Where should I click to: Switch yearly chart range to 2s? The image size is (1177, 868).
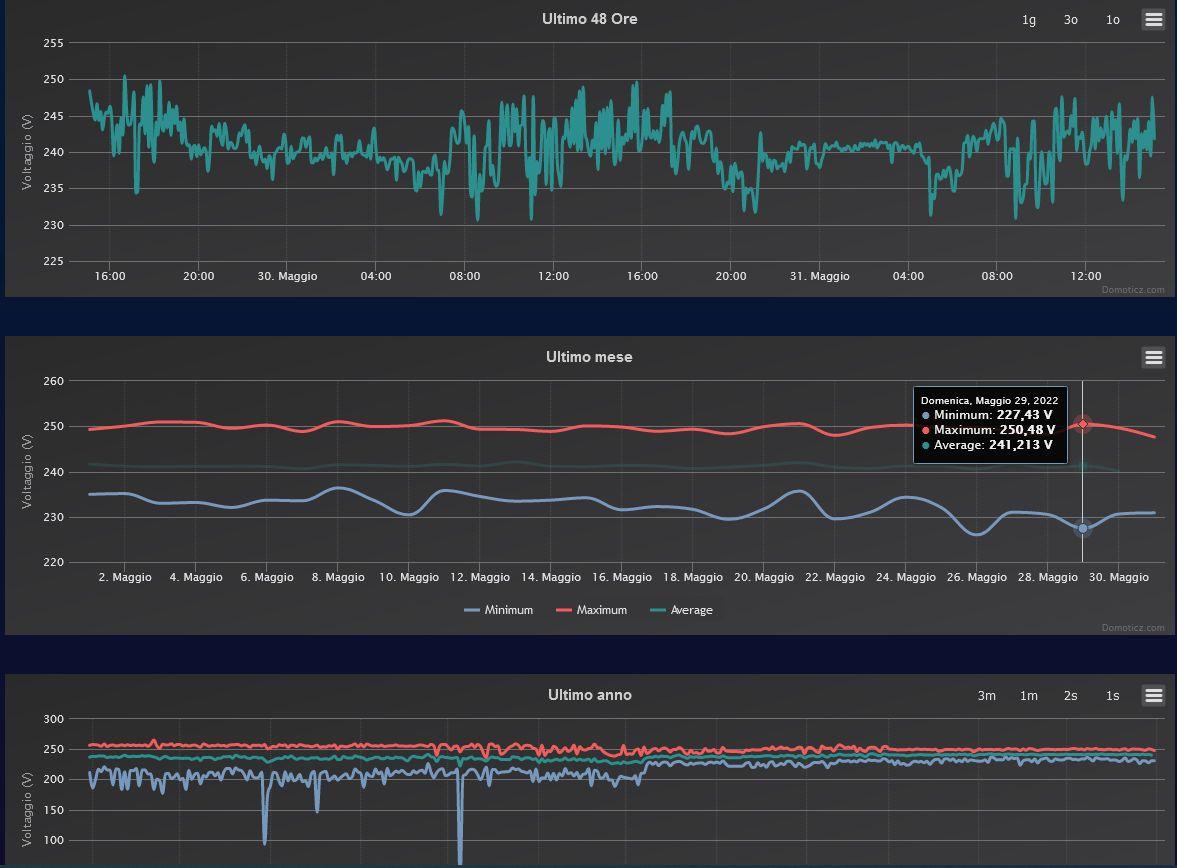(1070, 696)
